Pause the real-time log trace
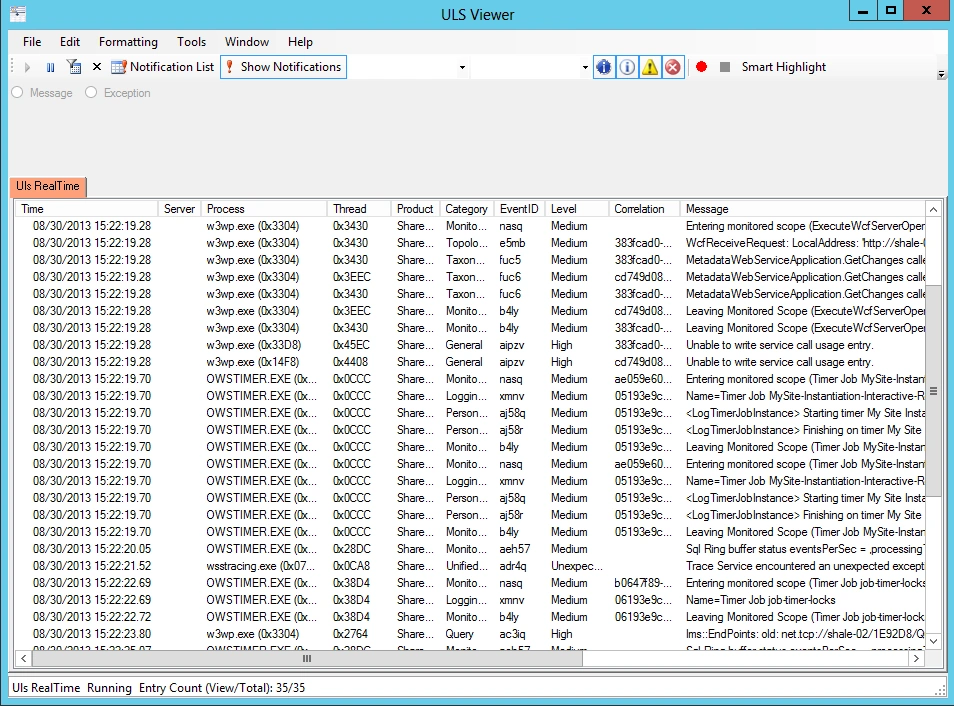Screen dimensions: 954x706 pos(50,67)
